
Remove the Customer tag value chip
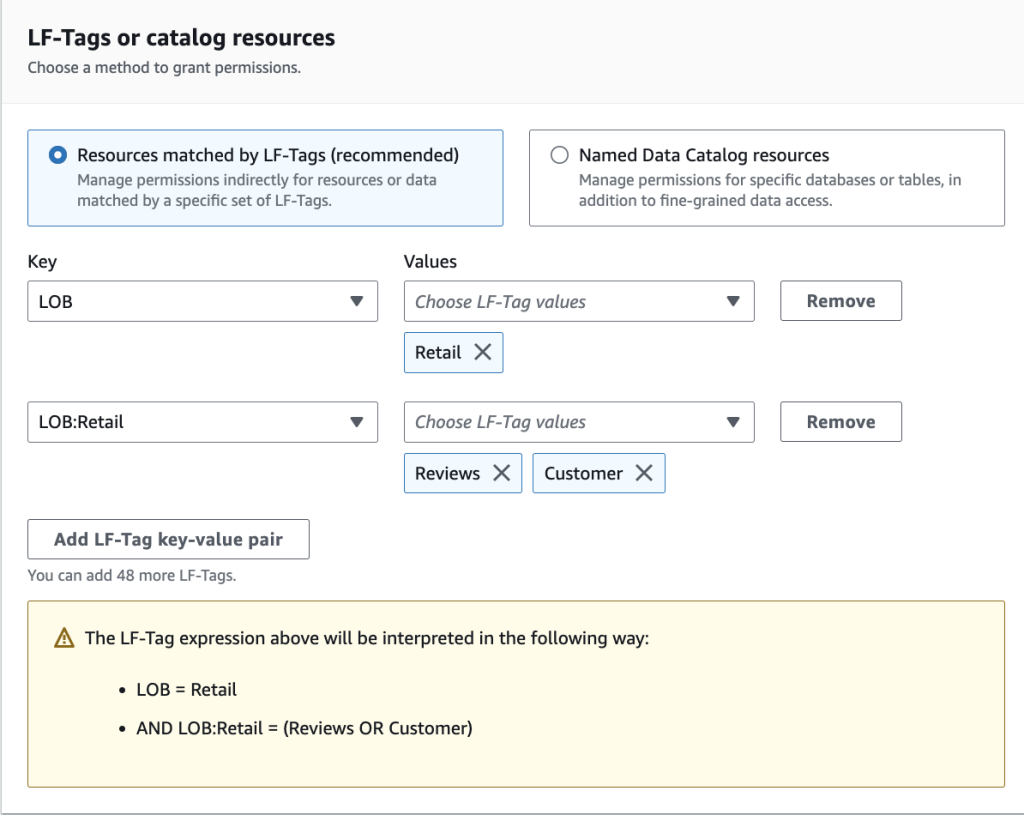point(644,473)
